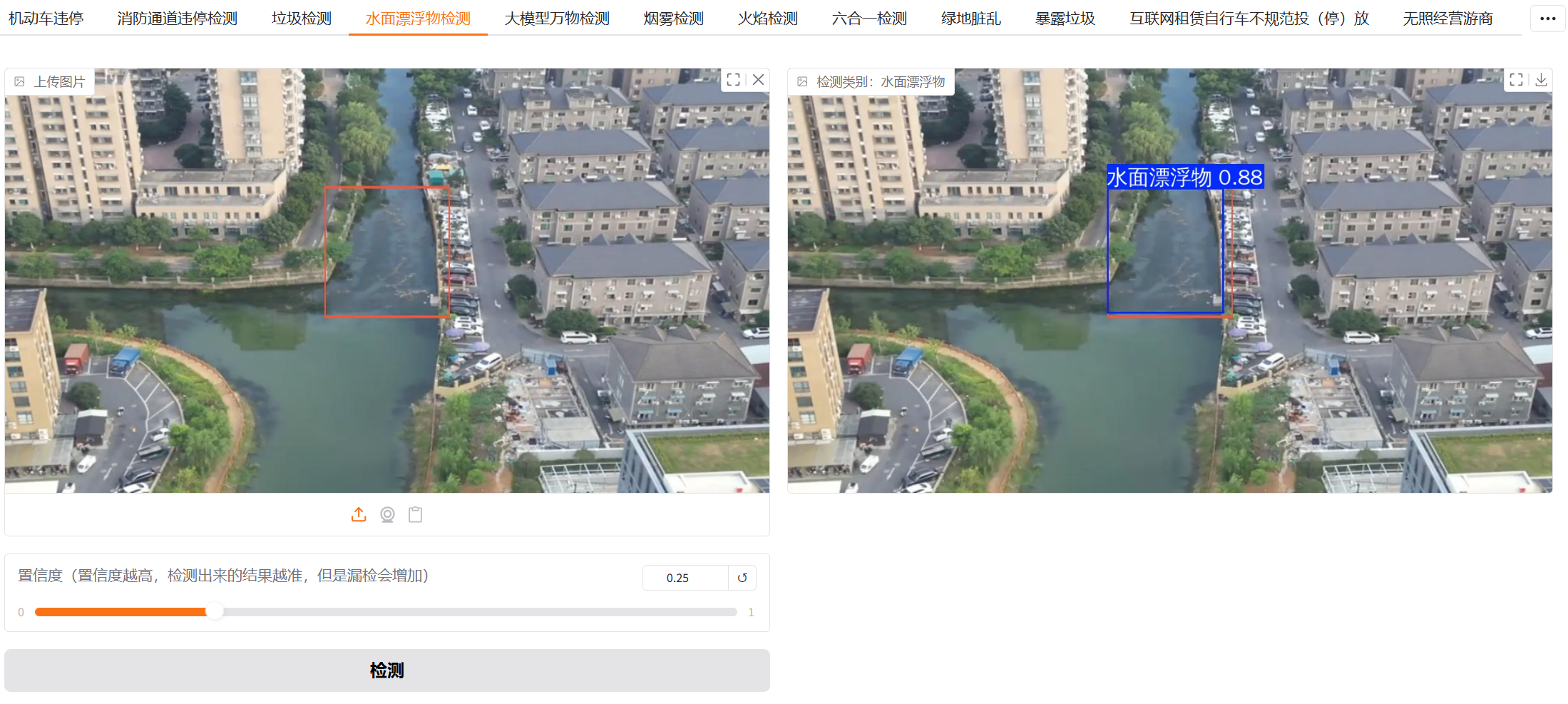Open webcam capture icon
Image resolution: width=1568 pixels, height=704 pixels.
coord(387,514)
